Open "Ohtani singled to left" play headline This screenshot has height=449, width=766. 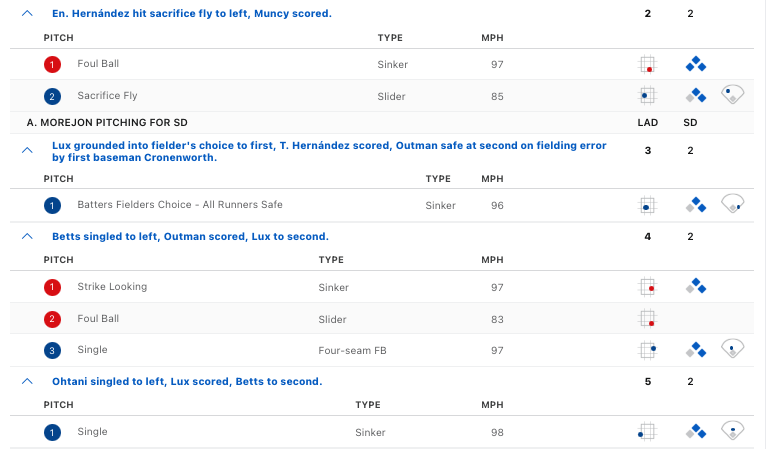(187, 381)
